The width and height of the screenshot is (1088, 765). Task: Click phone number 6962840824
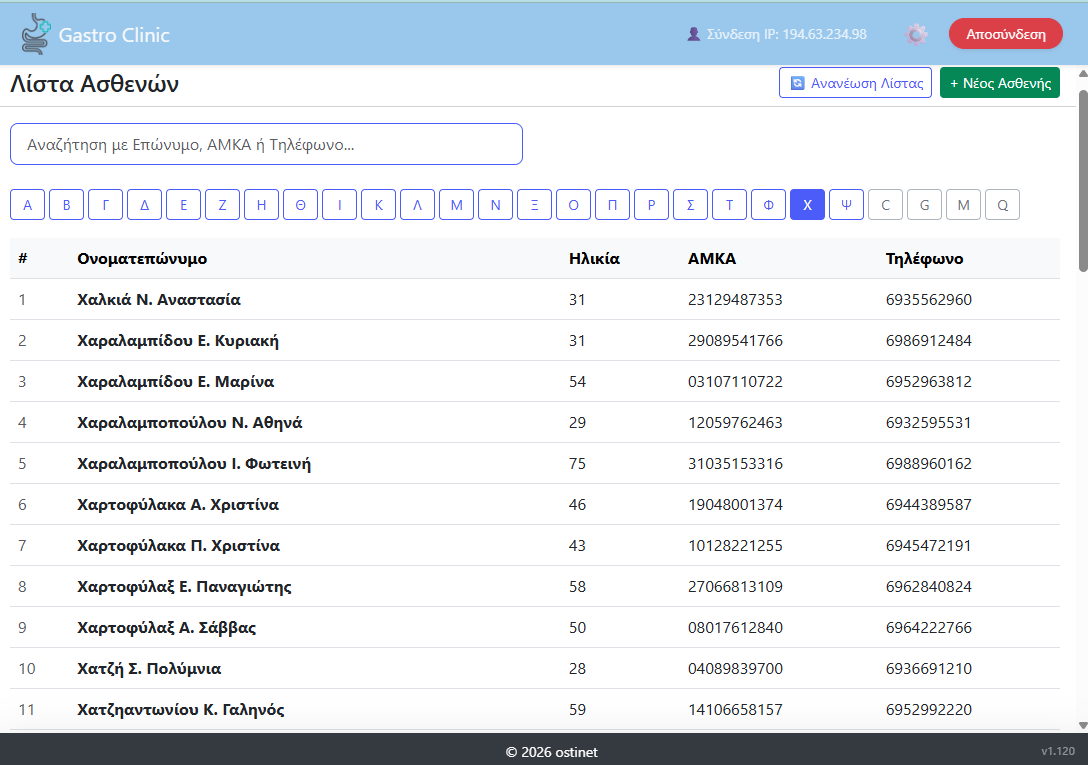click(x=928, y=587)
